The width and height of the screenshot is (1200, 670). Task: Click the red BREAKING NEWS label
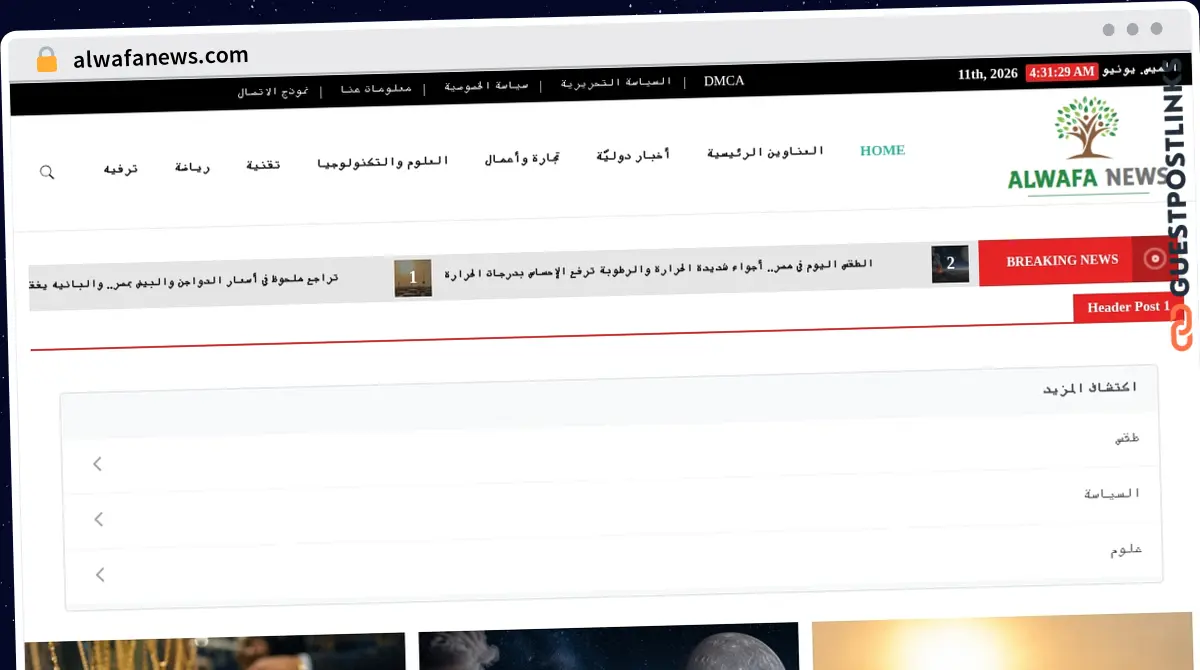1062,260
